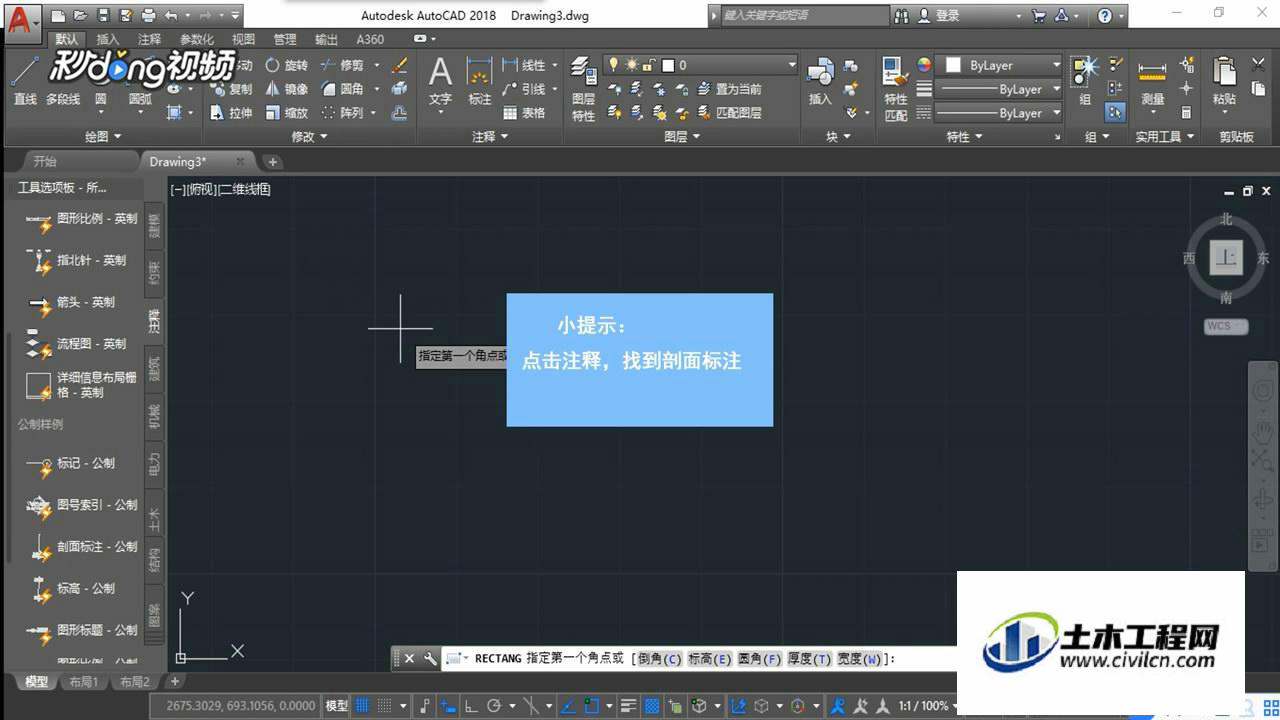This screenshot has height=720, width=1280.
Task: Click the Dimension (标注) tool
Action: click(x=480, y=80)
